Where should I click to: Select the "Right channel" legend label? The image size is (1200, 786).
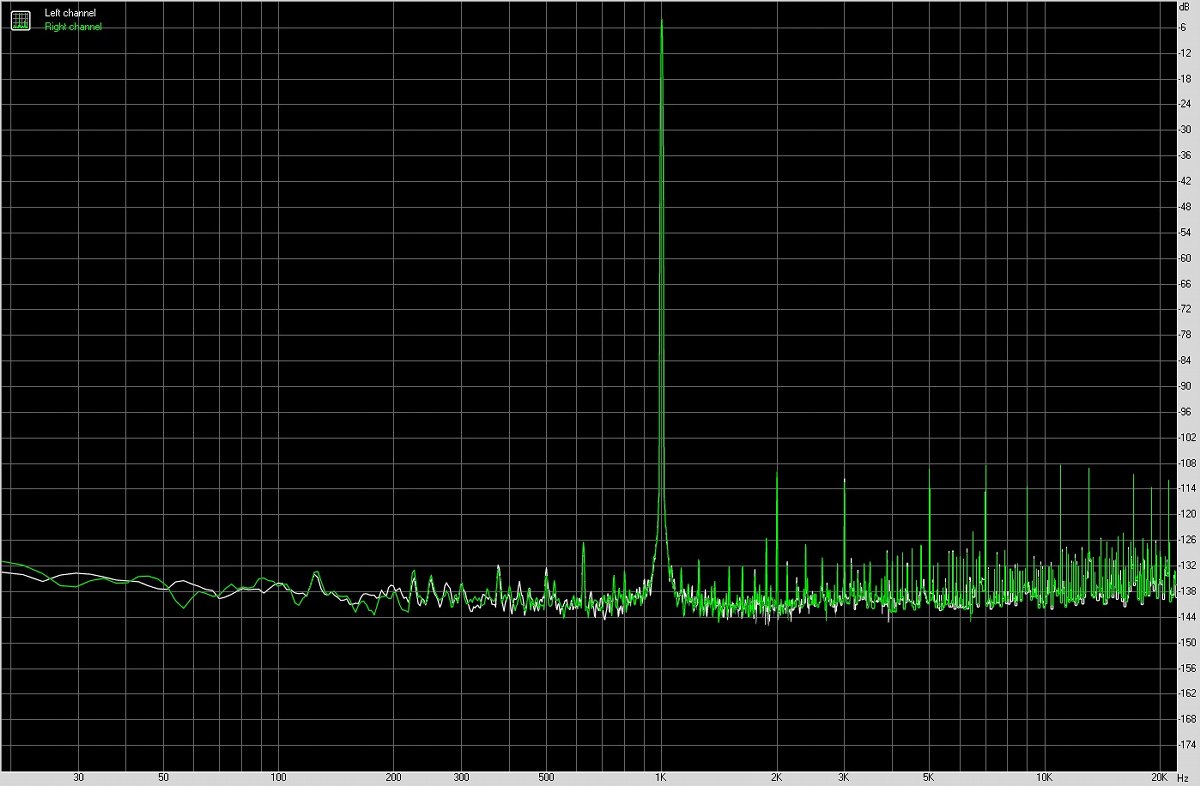73,27
